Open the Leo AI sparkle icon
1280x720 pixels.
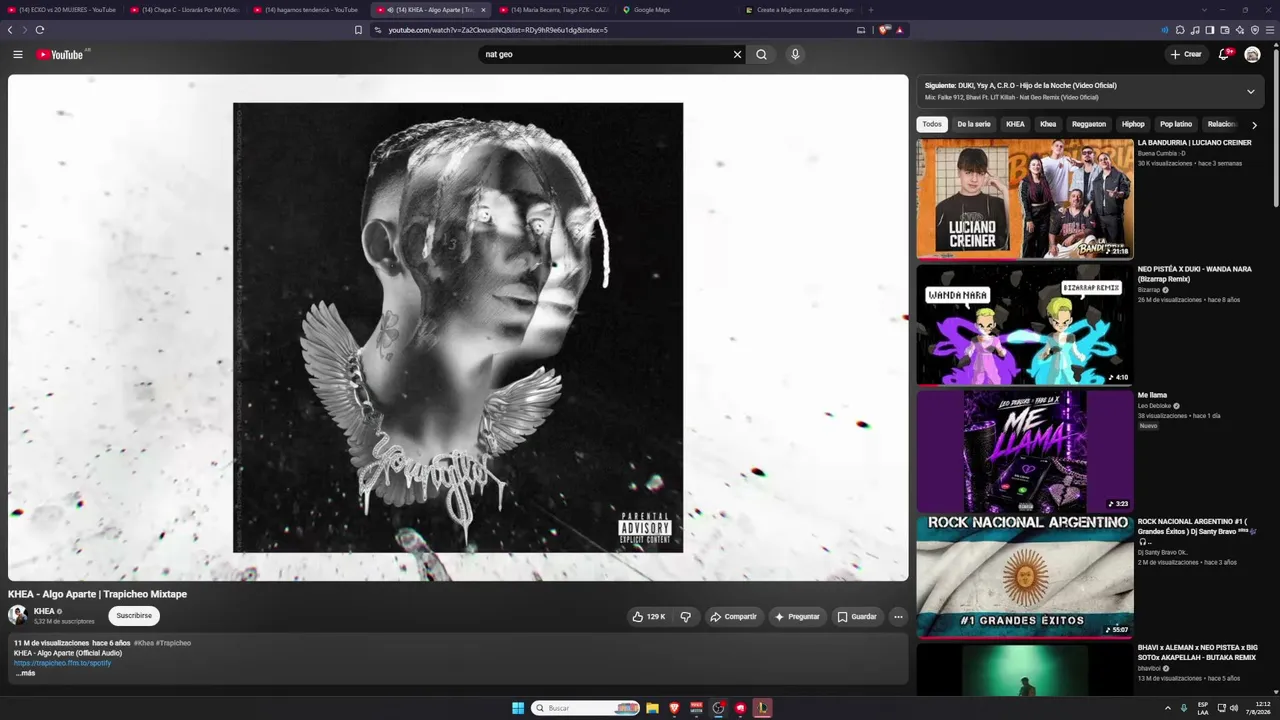1240,30
